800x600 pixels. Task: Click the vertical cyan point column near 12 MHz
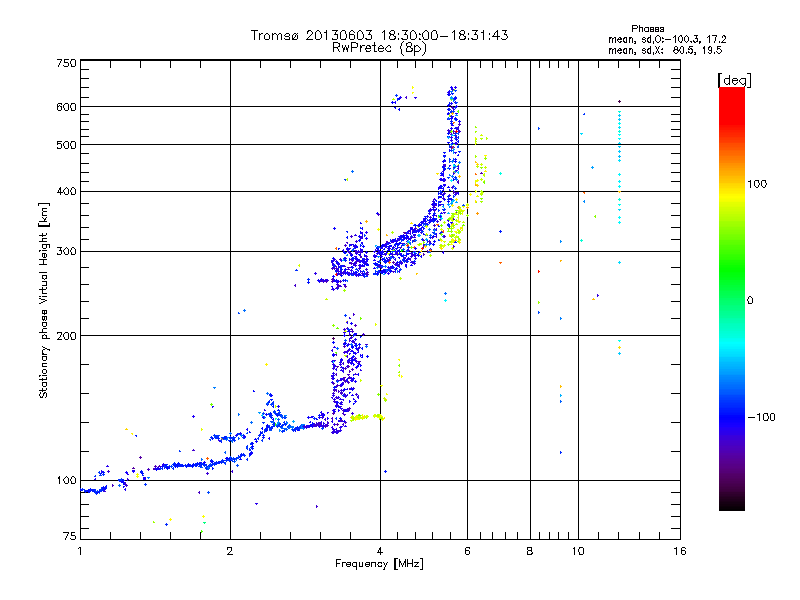point(619,167)
